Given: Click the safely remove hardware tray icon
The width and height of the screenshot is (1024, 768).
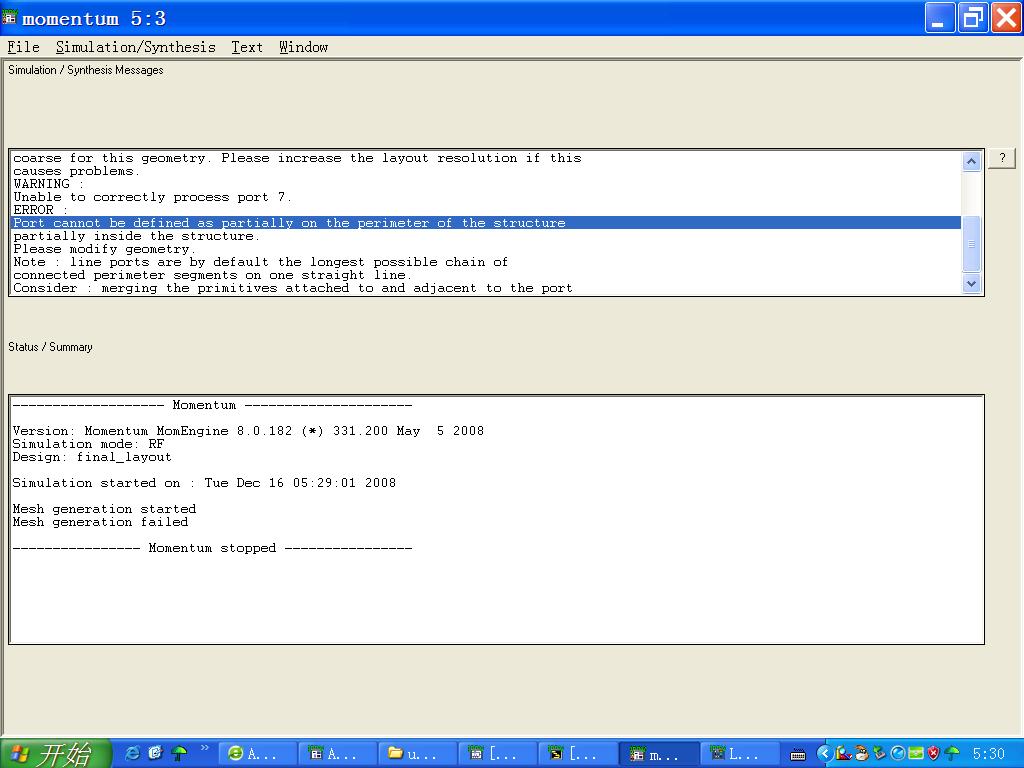Looking at the screenshot, I should point(880,754).
